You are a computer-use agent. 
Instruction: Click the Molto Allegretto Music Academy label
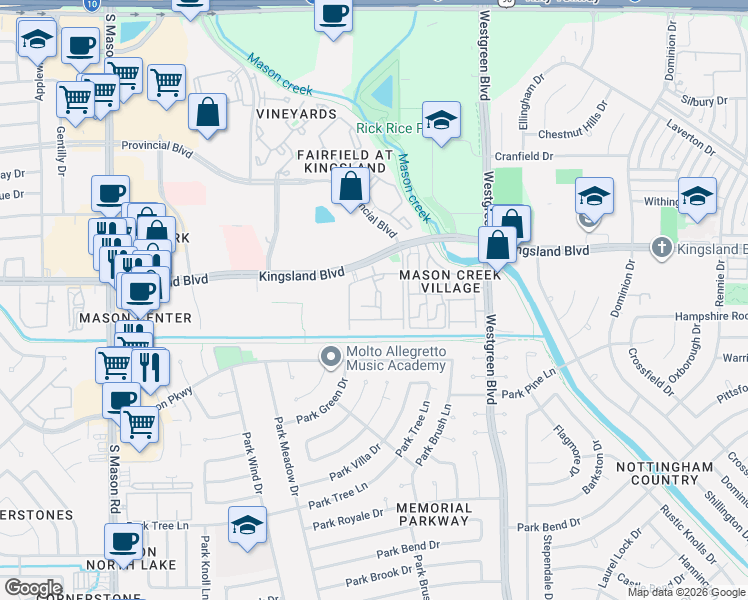pyautogui.click(x=396, y=358)
